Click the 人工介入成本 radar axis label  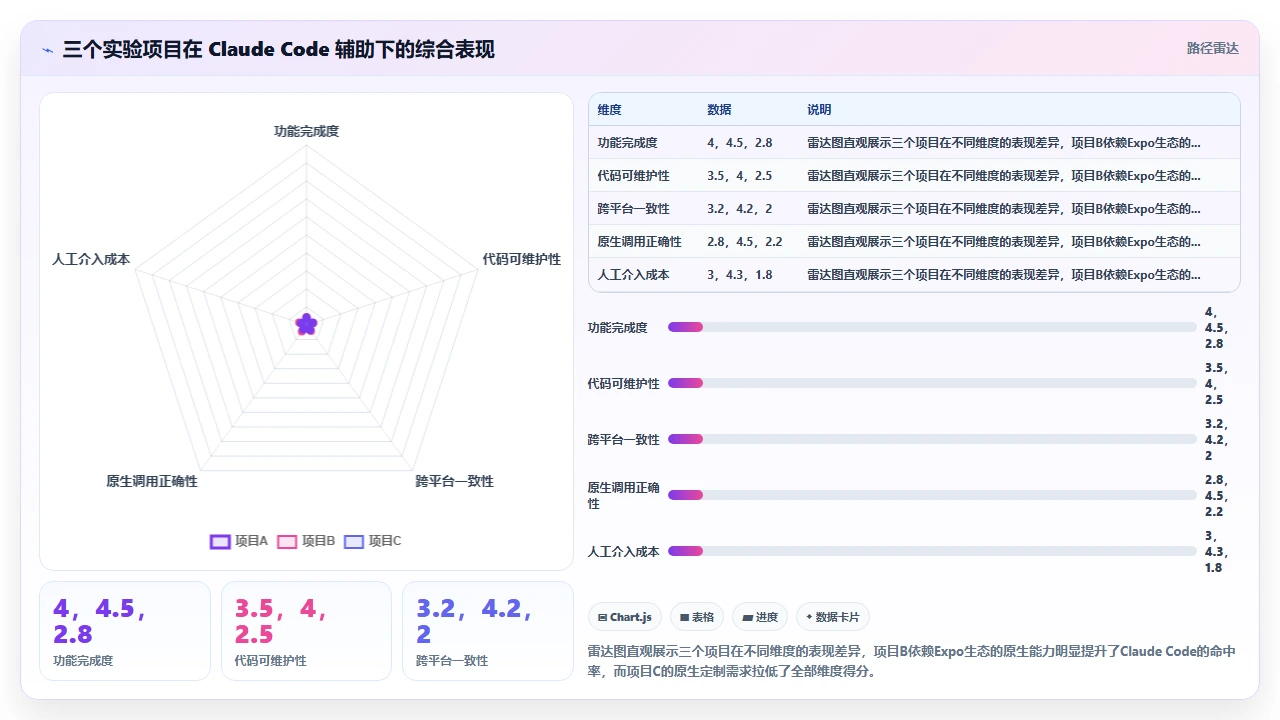(x=91, y=259)
